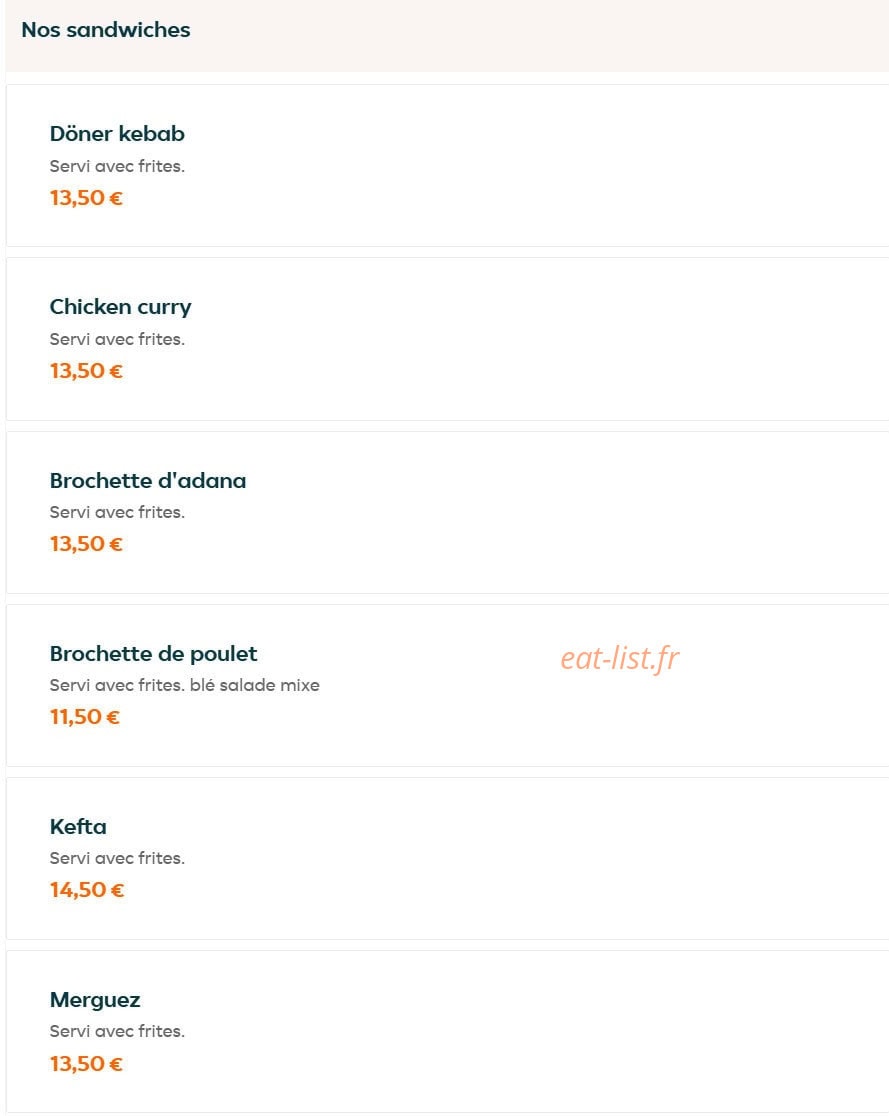Click the Merguez 'Servi avec frites.' description

(x=117, y=1031)
